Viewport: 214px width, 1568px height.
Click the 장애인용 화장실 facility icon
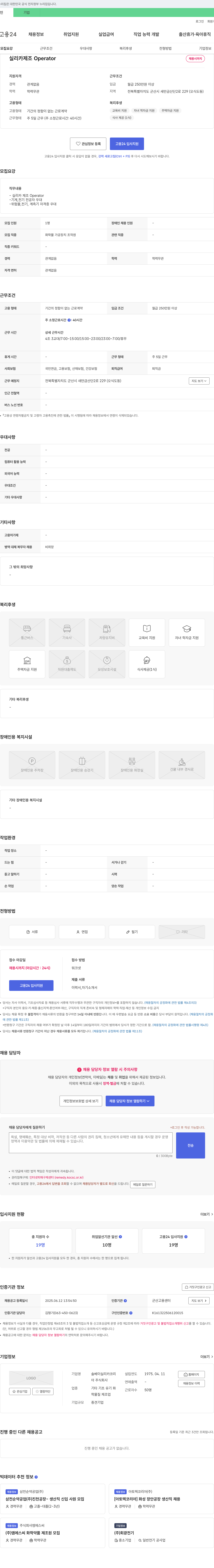[132, 765]
